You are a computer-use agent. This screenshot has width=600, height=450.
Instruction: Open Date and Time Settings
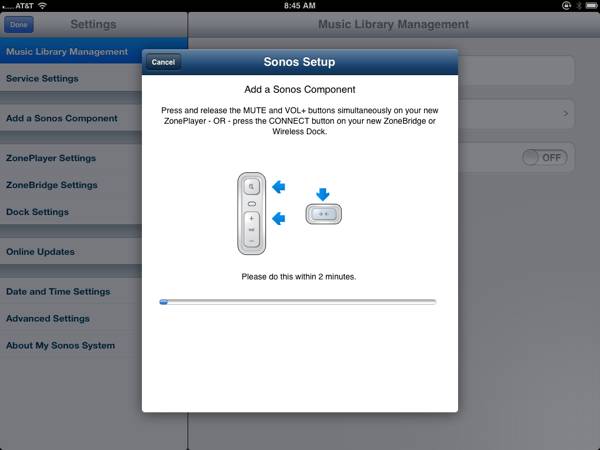click(x=71, y=292)
